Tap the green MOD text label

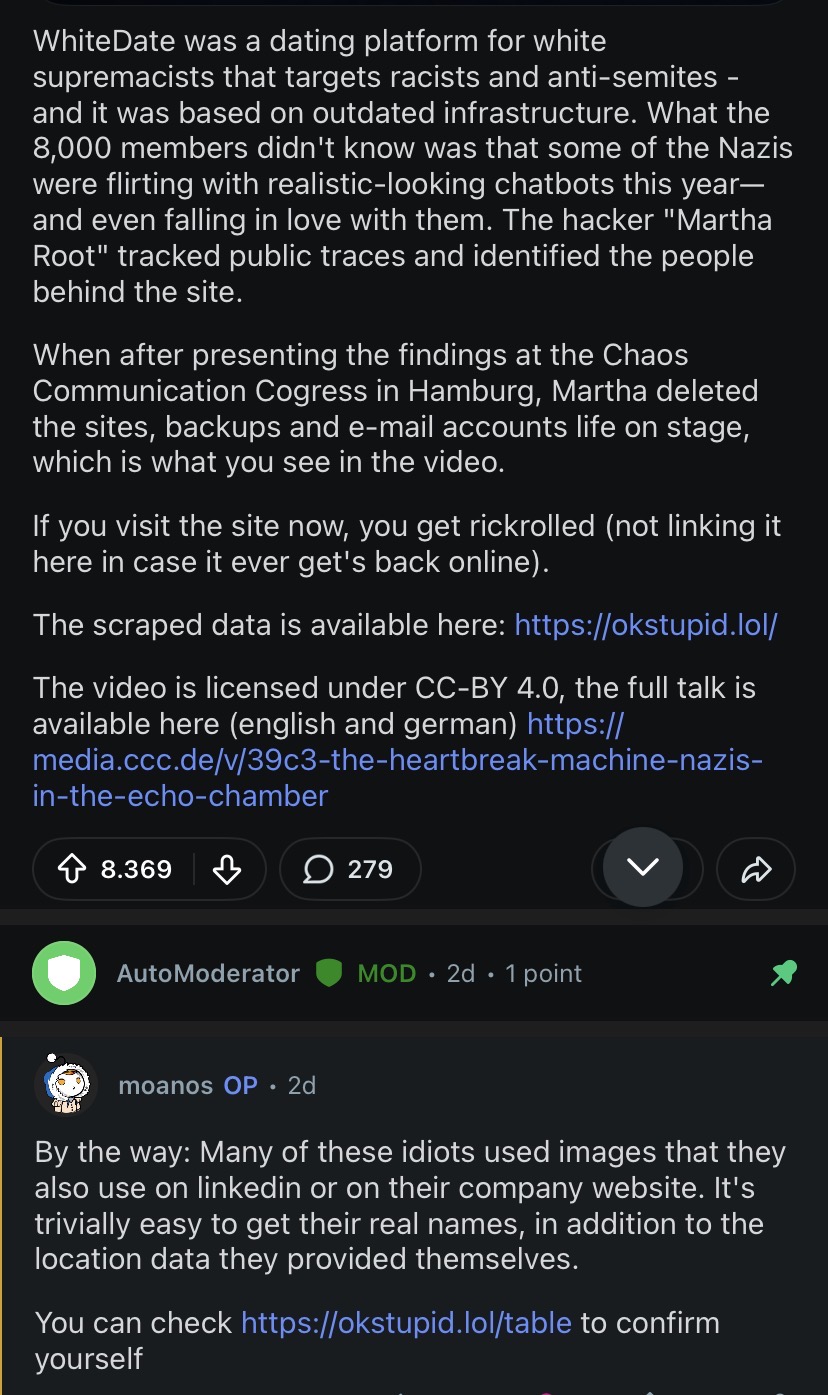[386, 973]
